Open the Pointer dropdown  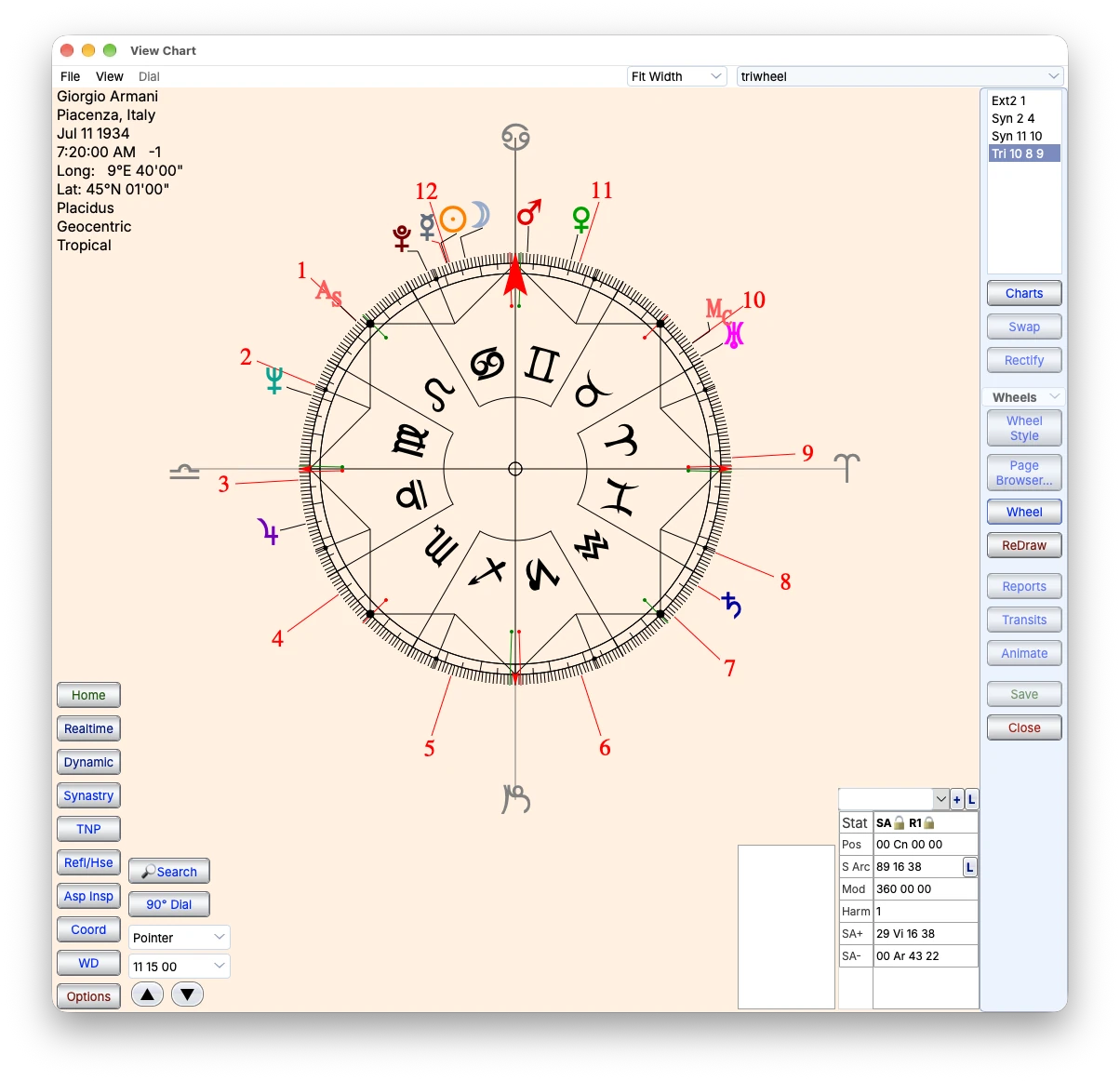pos(179,938)
